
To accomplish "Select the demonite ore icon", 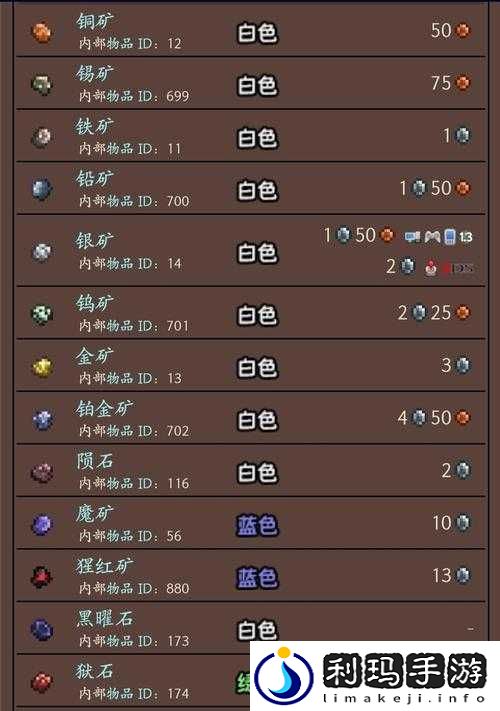I will coord(42,525).
